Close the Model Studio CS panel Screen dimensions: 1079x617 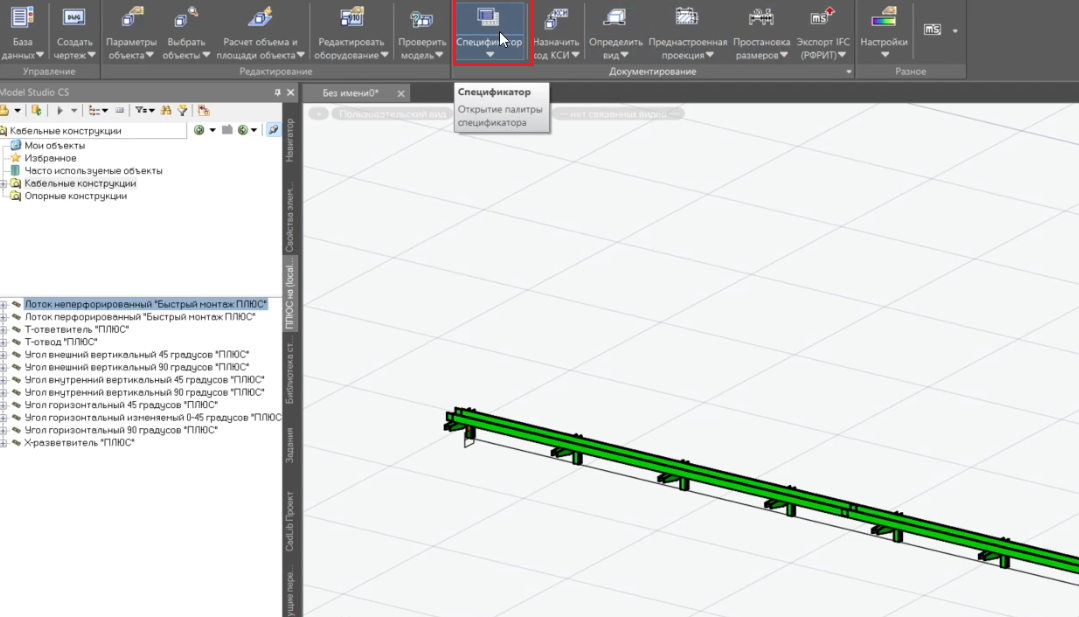(x=290, y=92)
